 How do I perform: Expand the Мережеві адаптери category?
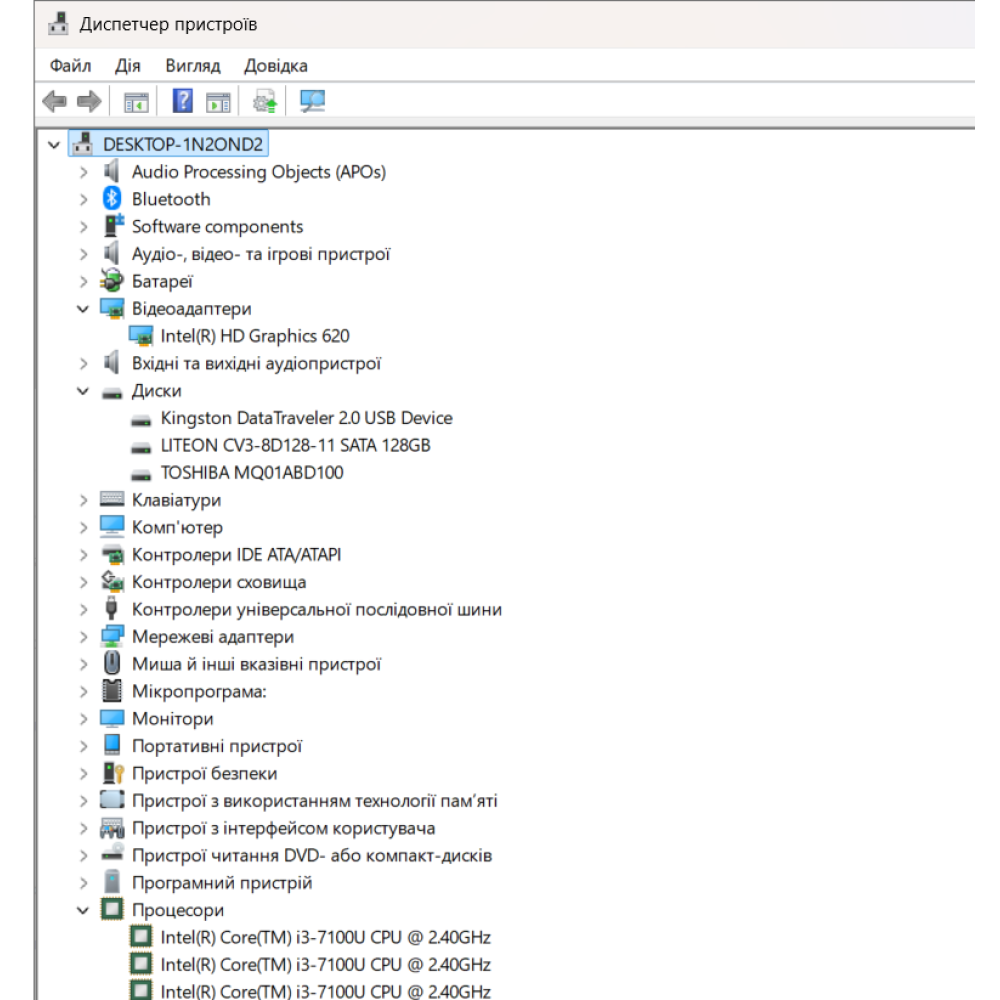[83, 637]
